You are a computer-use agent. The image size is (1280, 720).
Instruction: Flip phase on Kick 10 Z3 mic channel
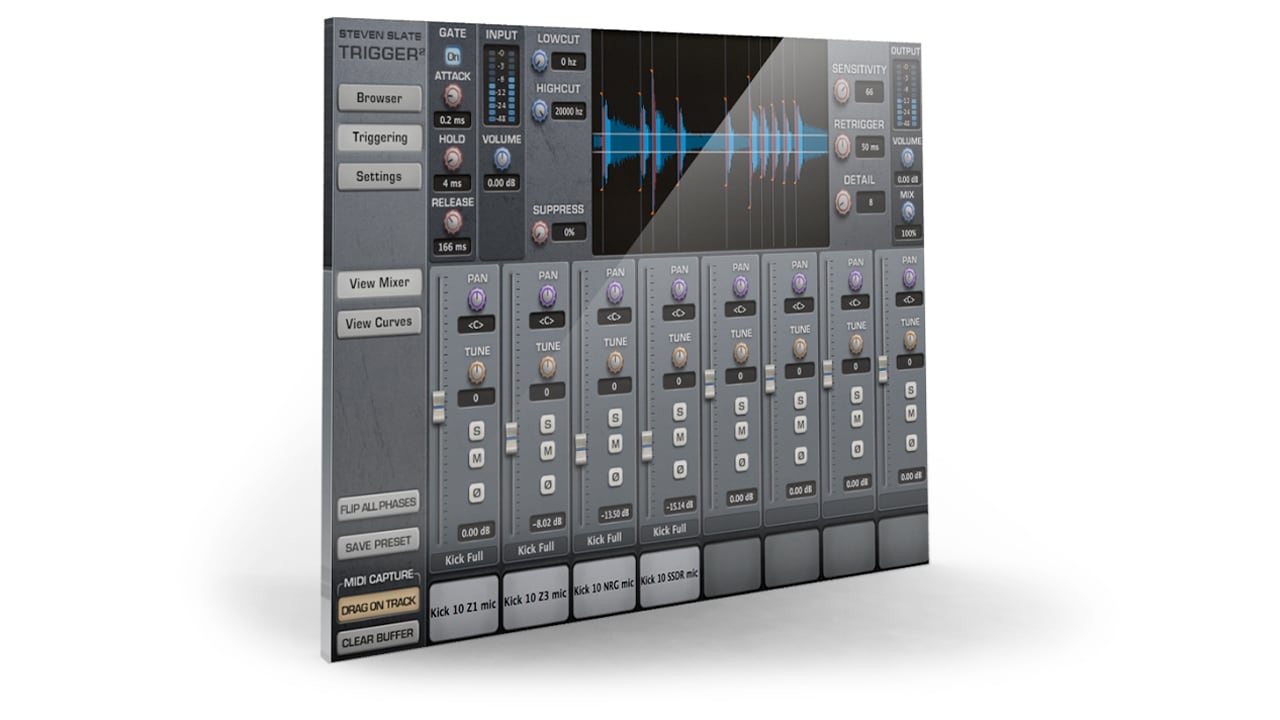[x=548, y=483]
